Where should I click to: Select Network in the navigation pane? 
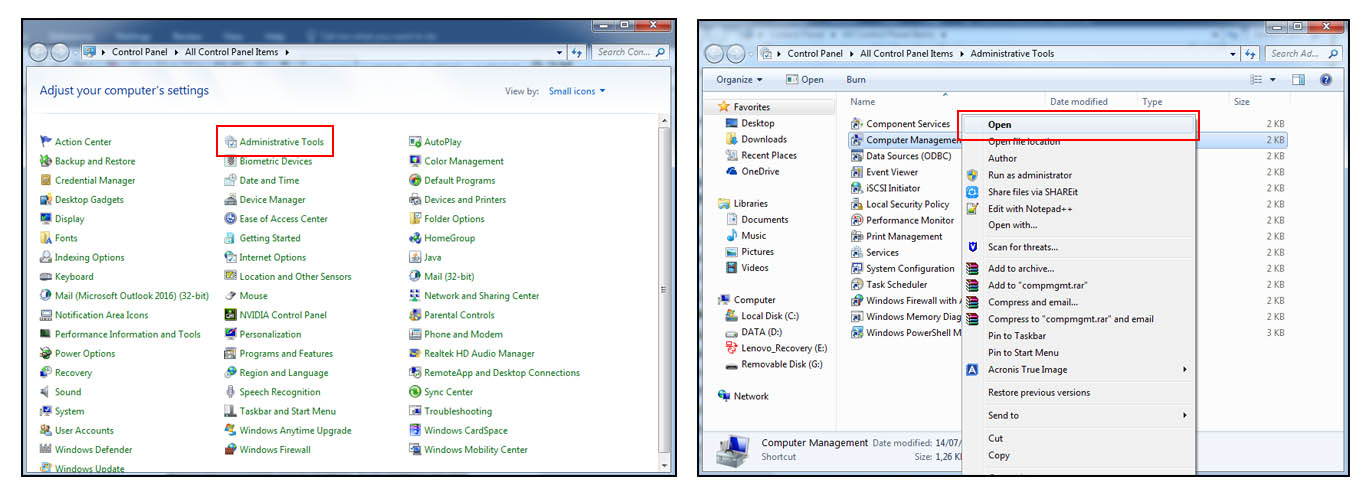pyautogui.click(x=743, y=396)
